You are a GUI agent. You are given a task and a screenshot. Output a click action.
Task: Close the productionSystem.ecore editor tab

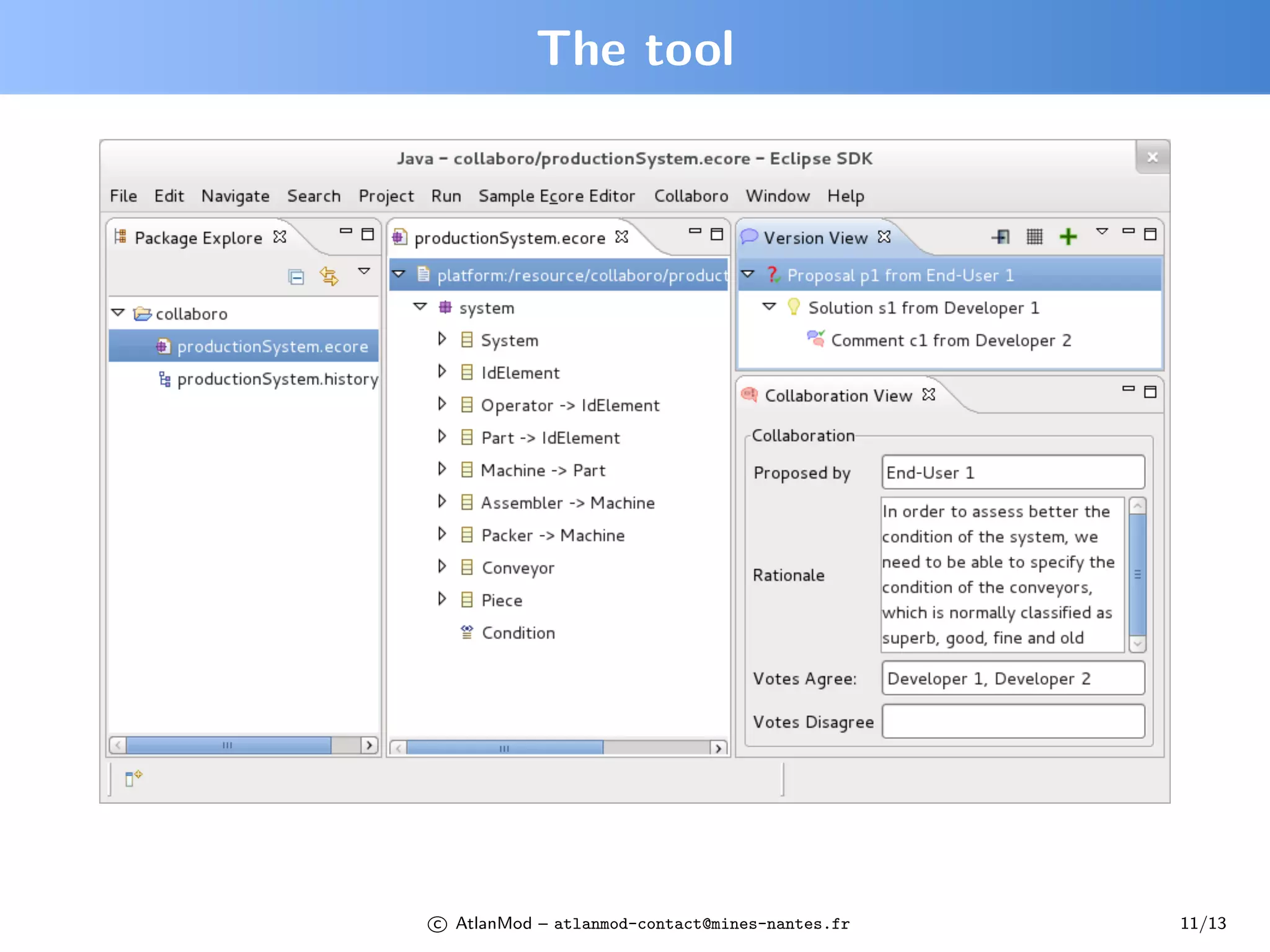[x=621, y=237]
